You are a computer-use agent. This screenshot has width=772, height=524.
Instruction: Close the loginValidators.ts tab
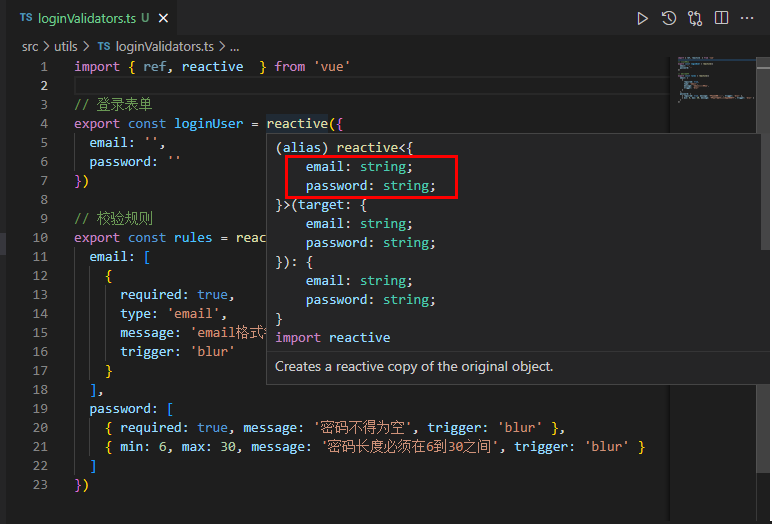163,19
